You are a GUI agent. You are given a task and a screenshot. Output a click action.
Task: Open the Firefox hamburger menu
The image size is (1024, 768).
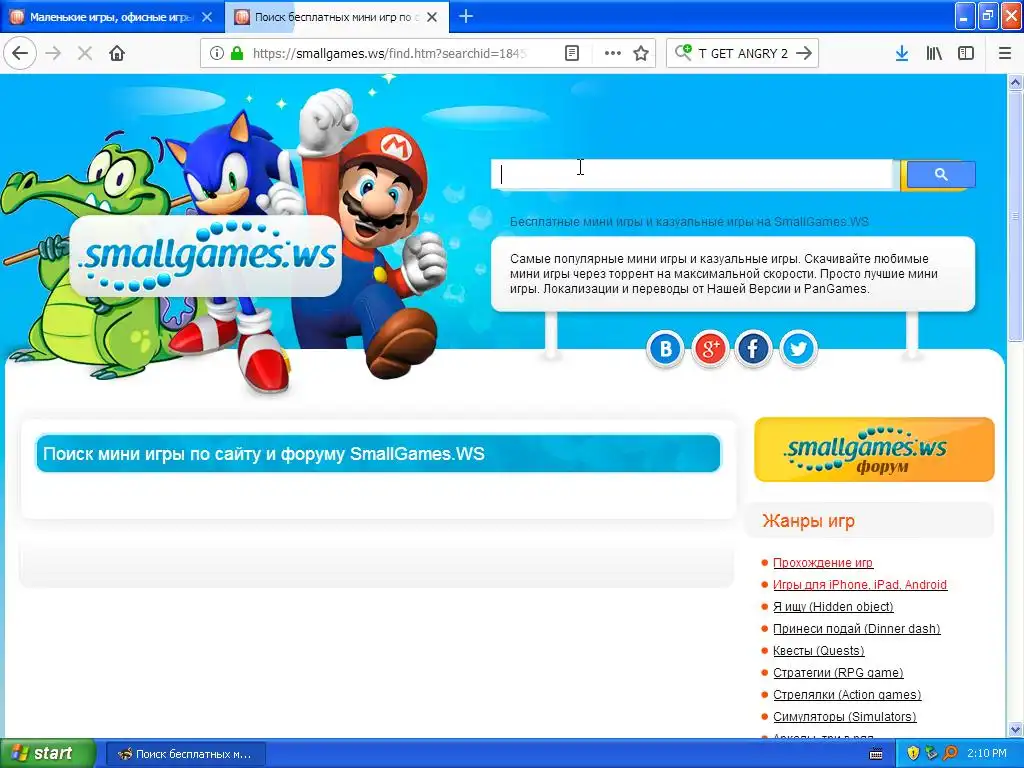[x=1005, y=53]
